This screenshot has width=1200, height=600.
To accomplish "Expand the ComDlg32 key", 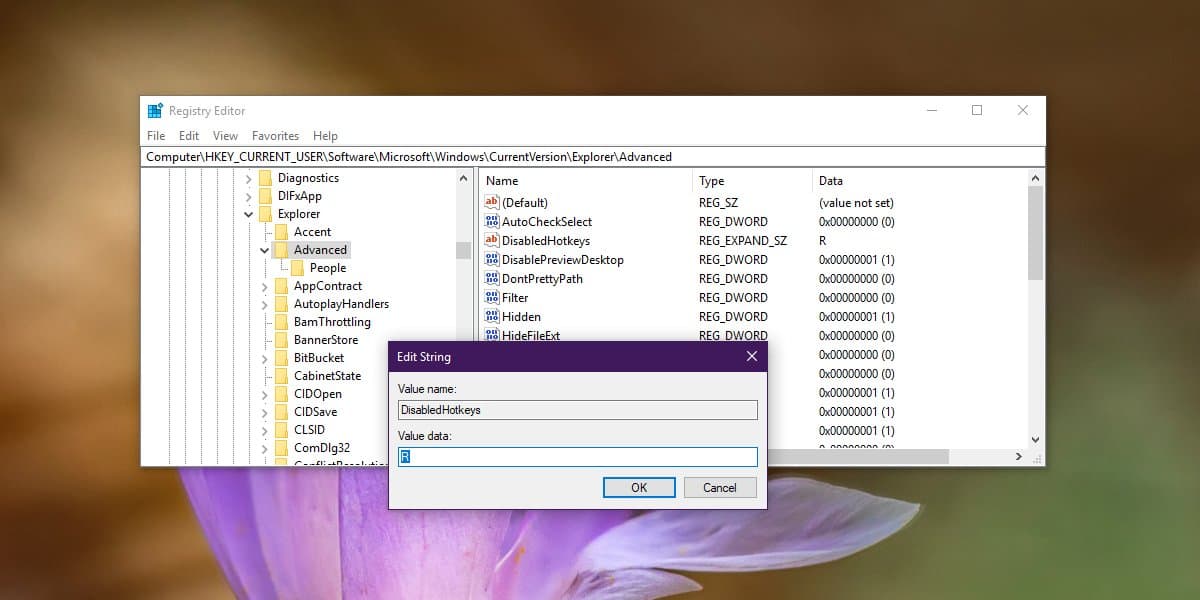I will pyautogui.click(x=265, y=448).
